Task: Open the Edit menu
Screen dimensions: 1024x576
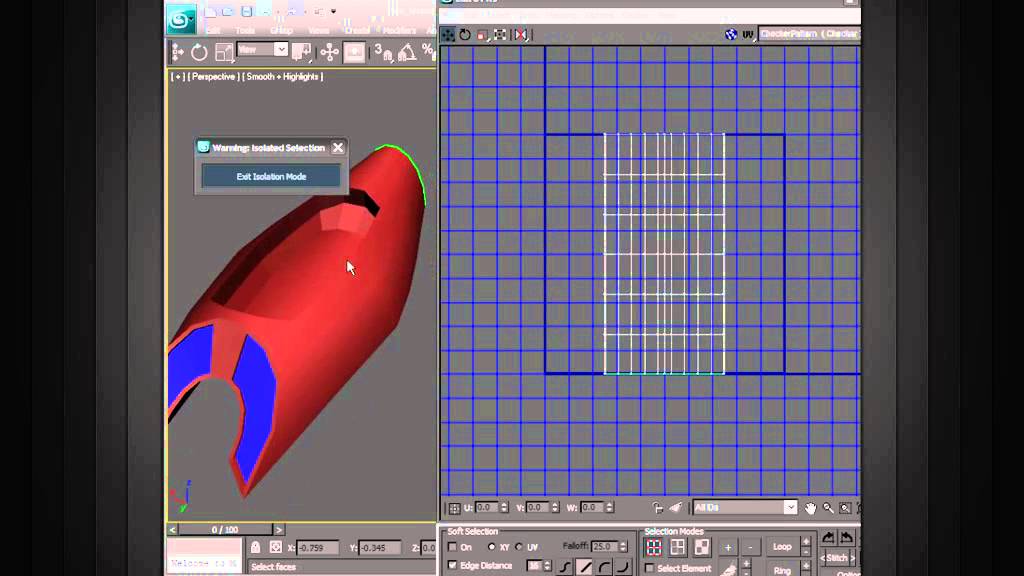Action: click(213, 31)
